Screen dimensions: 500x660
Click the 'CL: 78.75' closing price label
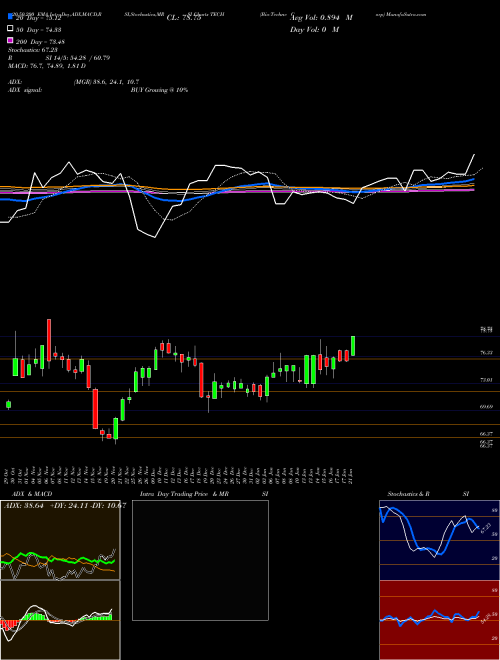coord(184,18)
